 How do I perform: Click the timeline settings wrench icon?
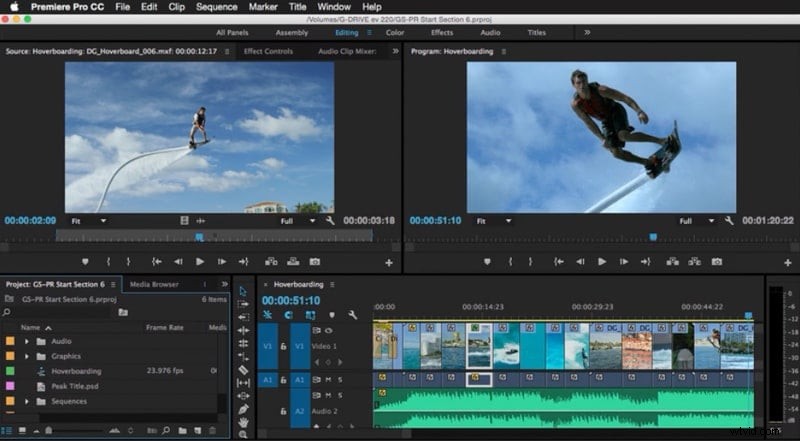[353, 315]
